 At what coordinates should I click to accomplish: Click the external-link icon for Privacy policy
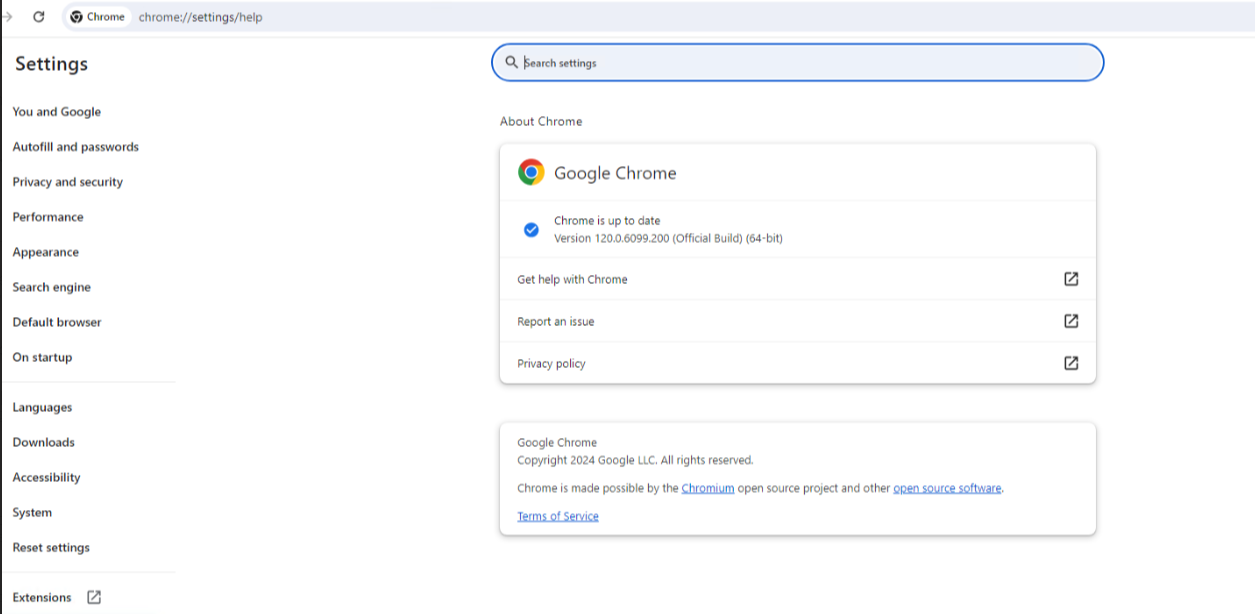[1071, 363]
